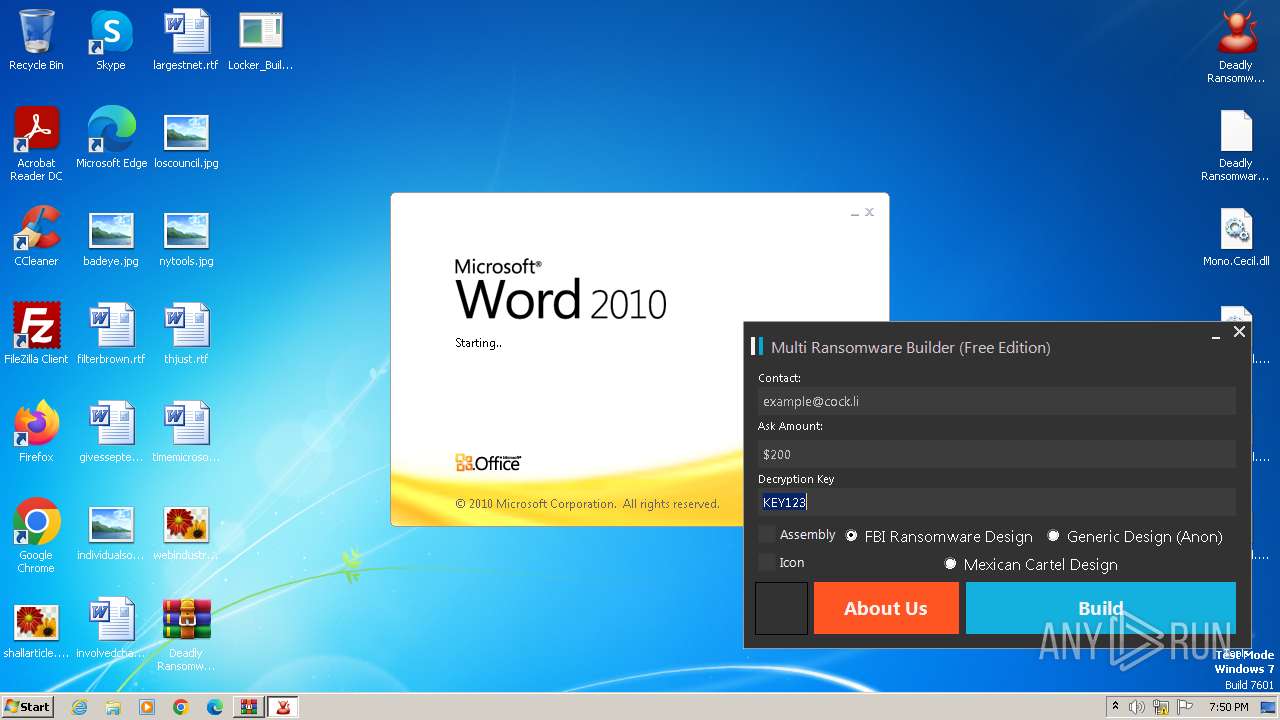The image size is (1280, 720).
Task: Select the givessepte... Word document
Action: click(x=111, y=432)
